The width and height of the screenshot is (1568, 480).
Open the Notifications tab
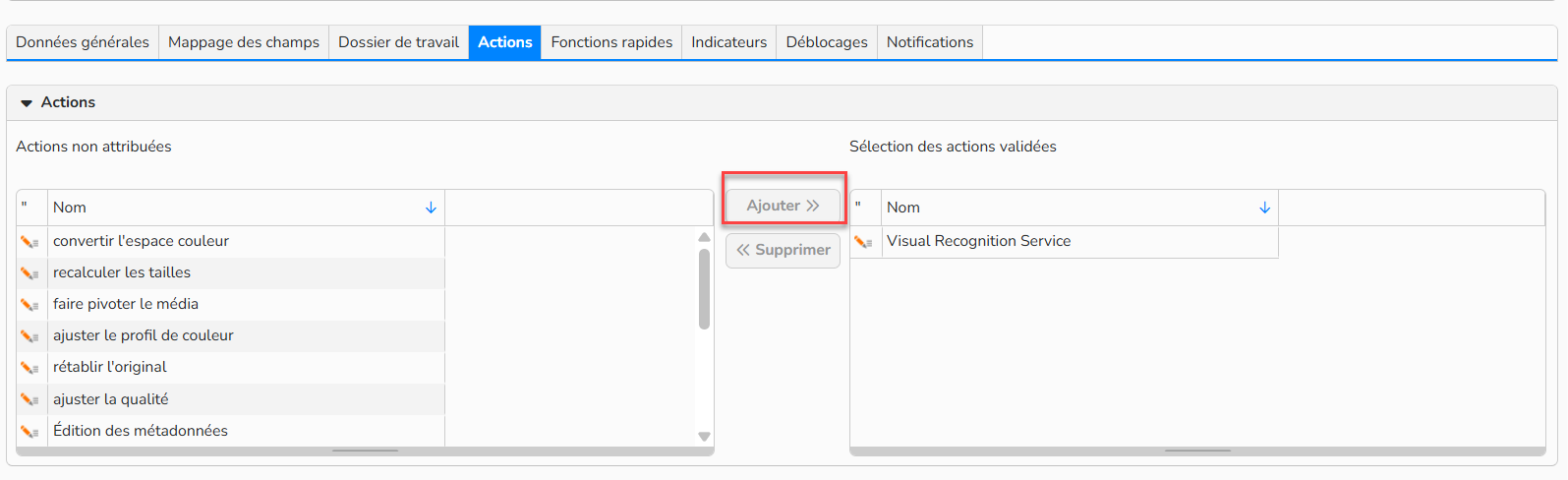[930, 42]
